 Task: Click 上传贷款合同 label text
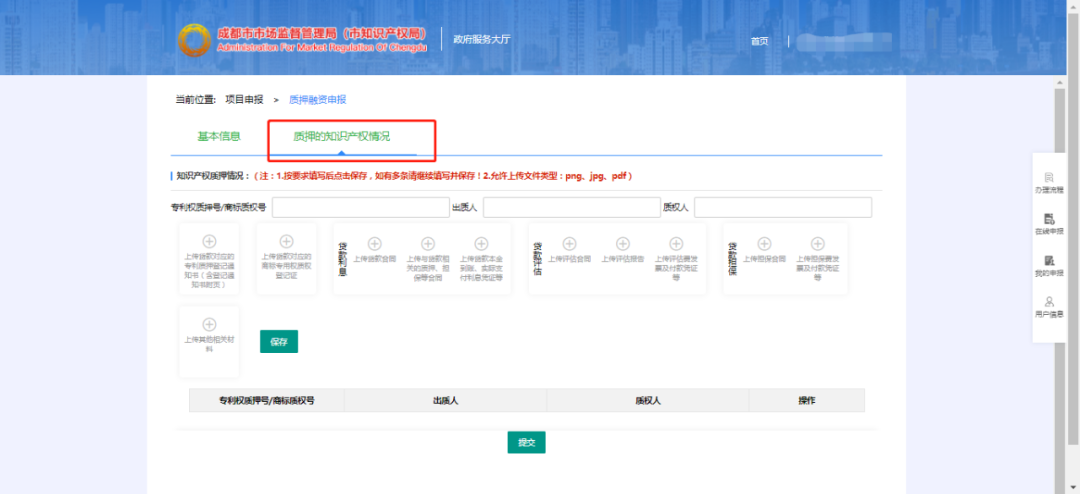(375, 260)
